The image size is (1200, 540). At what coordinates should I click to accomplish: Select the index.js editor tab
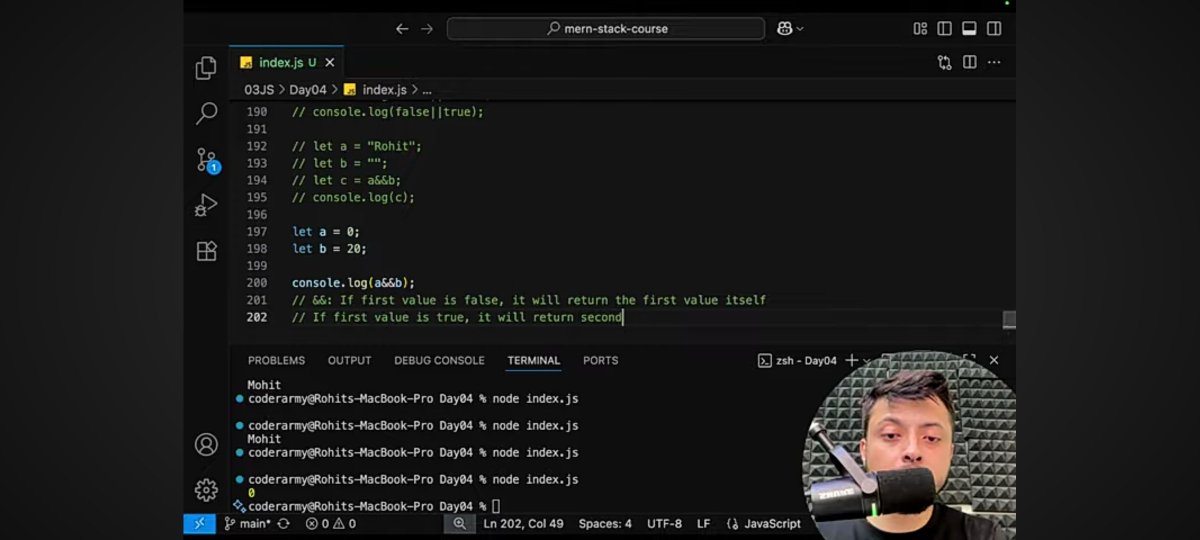pyautogui.click(x=286, y=62)
